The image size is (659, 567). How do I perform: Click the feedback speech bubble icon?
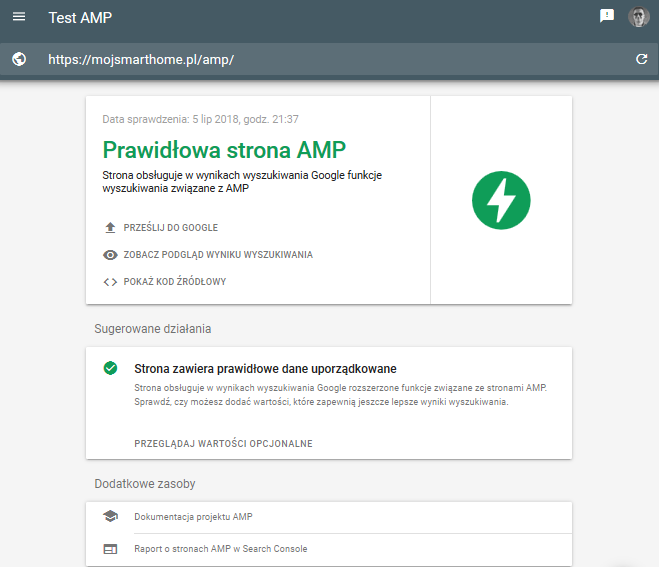point(606,16)
